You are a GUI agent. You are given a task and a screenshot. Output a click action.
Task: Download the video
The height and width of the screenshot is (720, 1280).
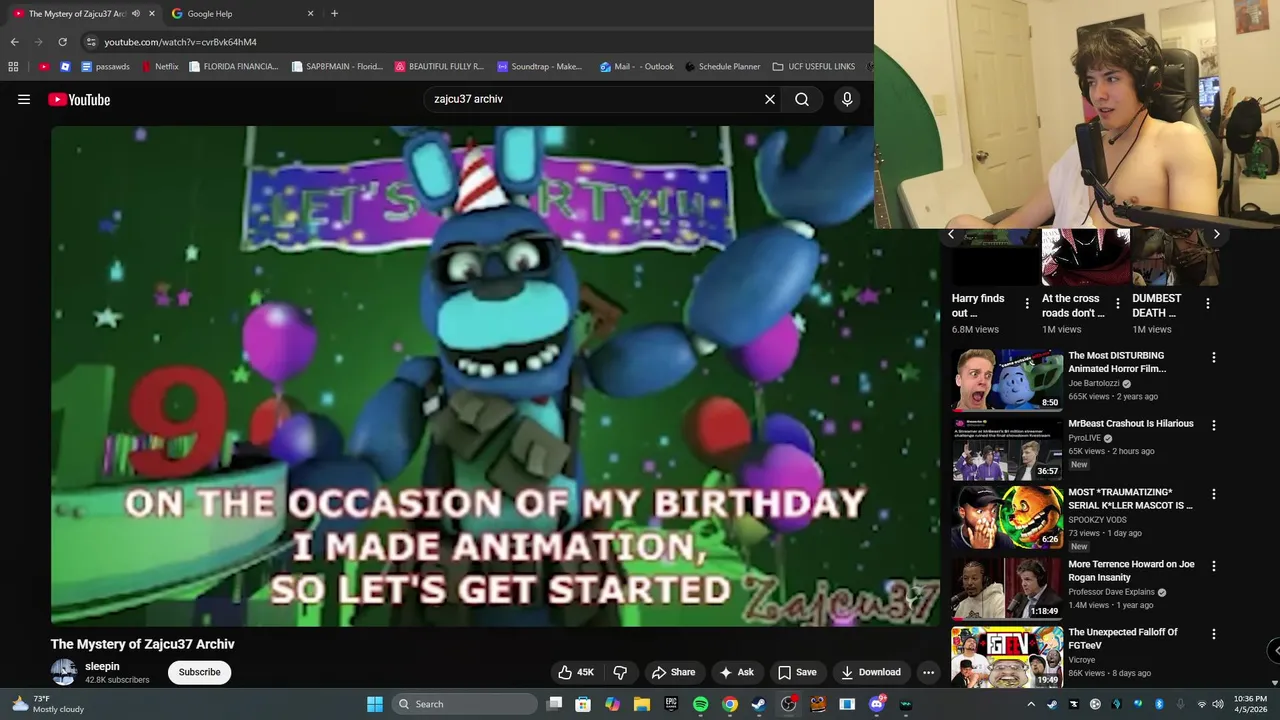coord(871,672)
